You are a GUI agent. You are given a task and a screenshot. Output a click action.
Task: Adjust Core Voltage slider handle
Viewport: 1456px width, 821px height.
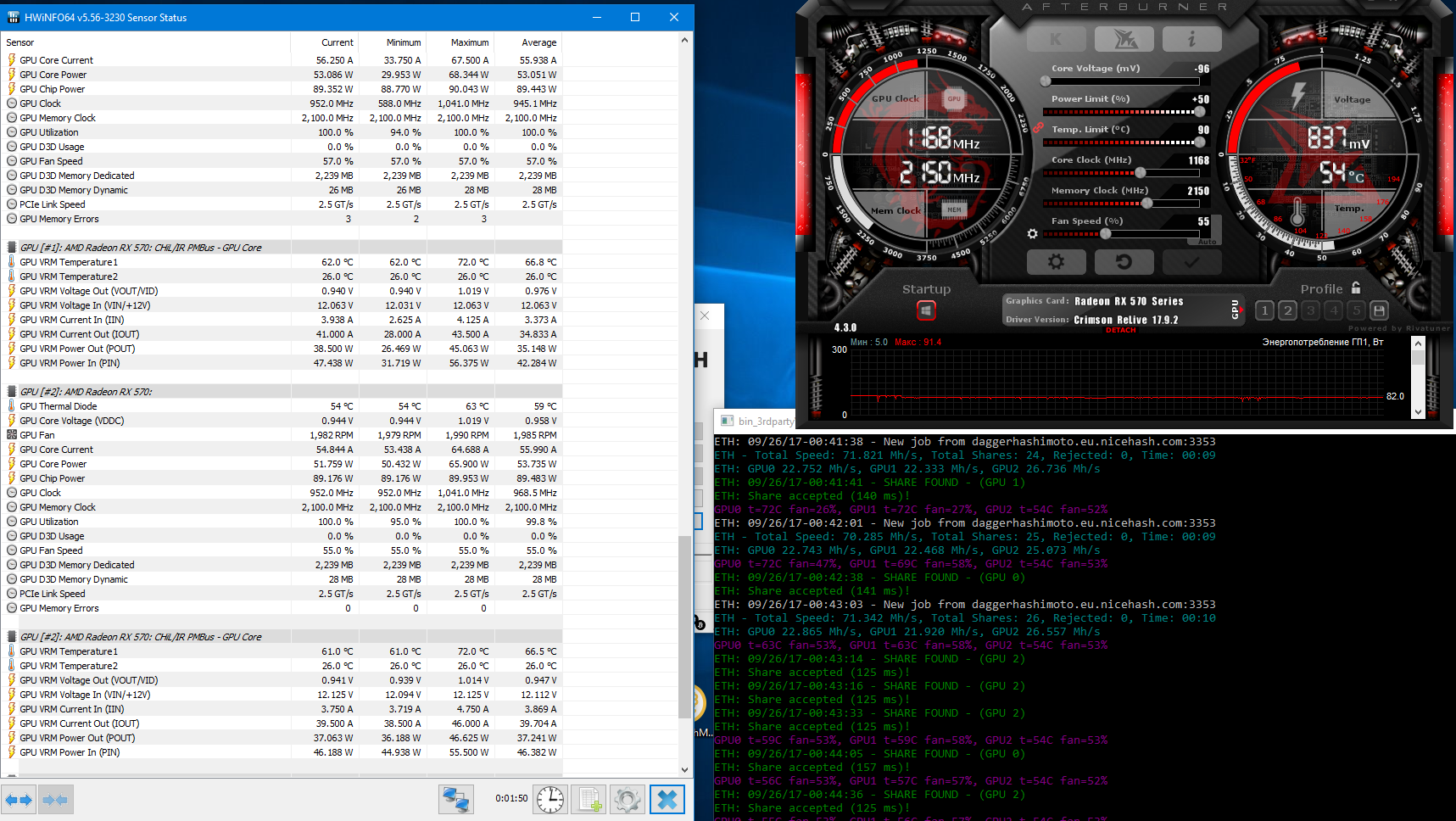tap(1046, 81)
